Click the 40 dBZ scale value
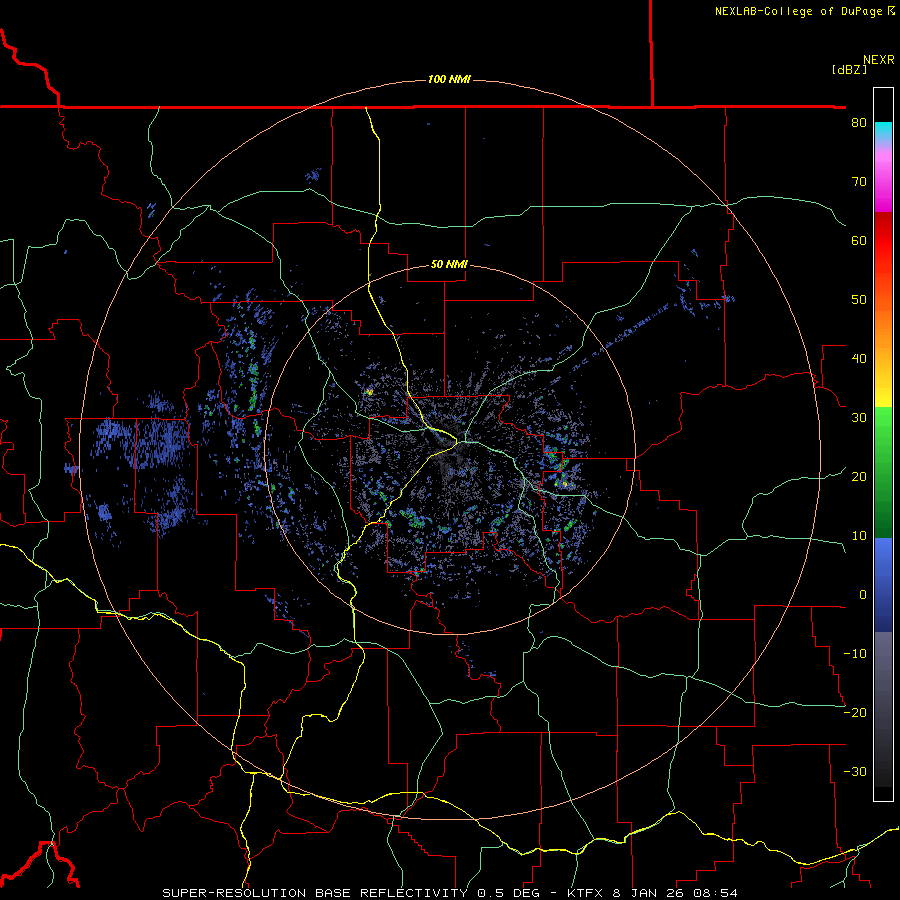This screenshot has height=900, width=900. [x=859, y=359]
